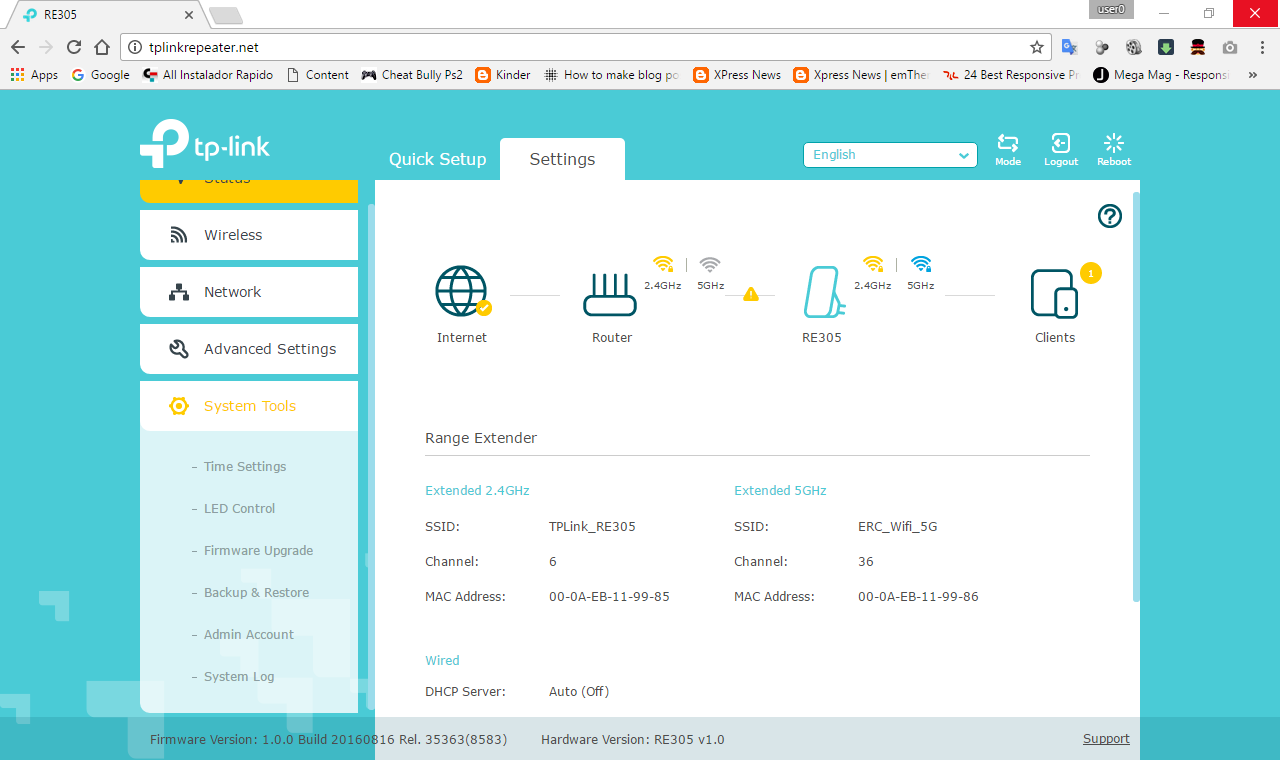
Task: Open Firmware Upgrade submenu
Action: click(x=258, y=551)
